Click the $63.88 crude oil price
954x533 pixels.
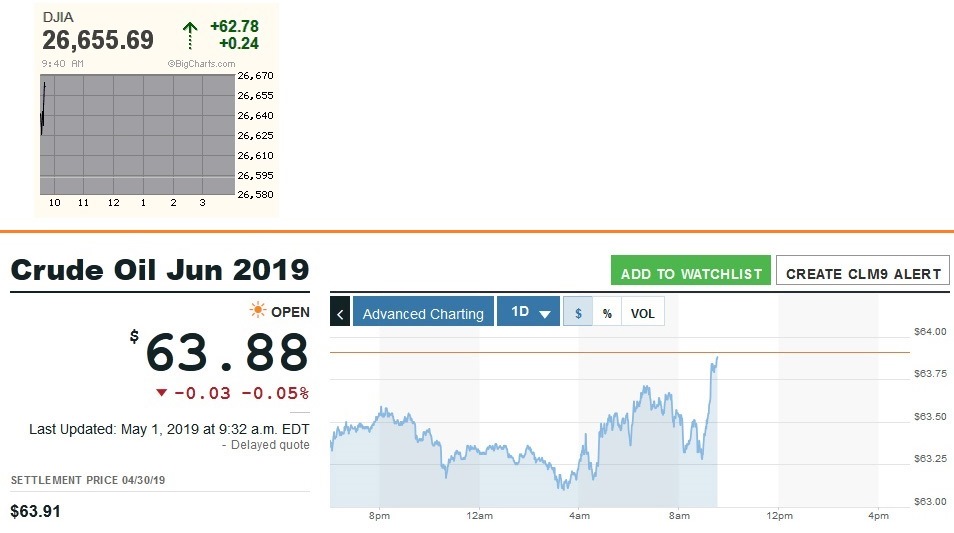[x=227, y=353]
